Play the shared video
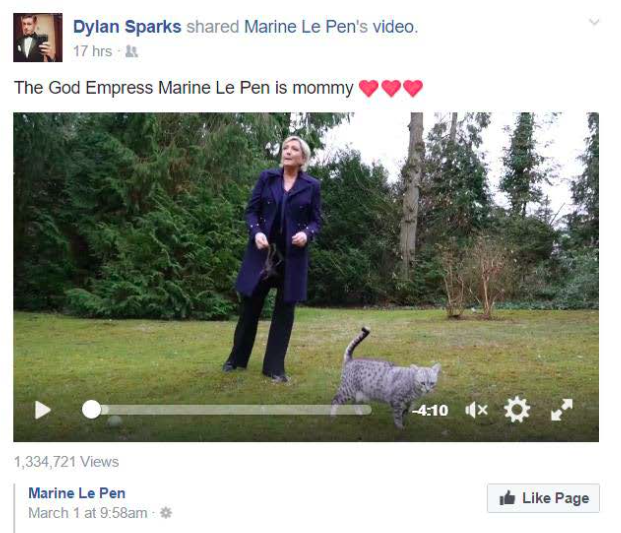 click(43, 410)
